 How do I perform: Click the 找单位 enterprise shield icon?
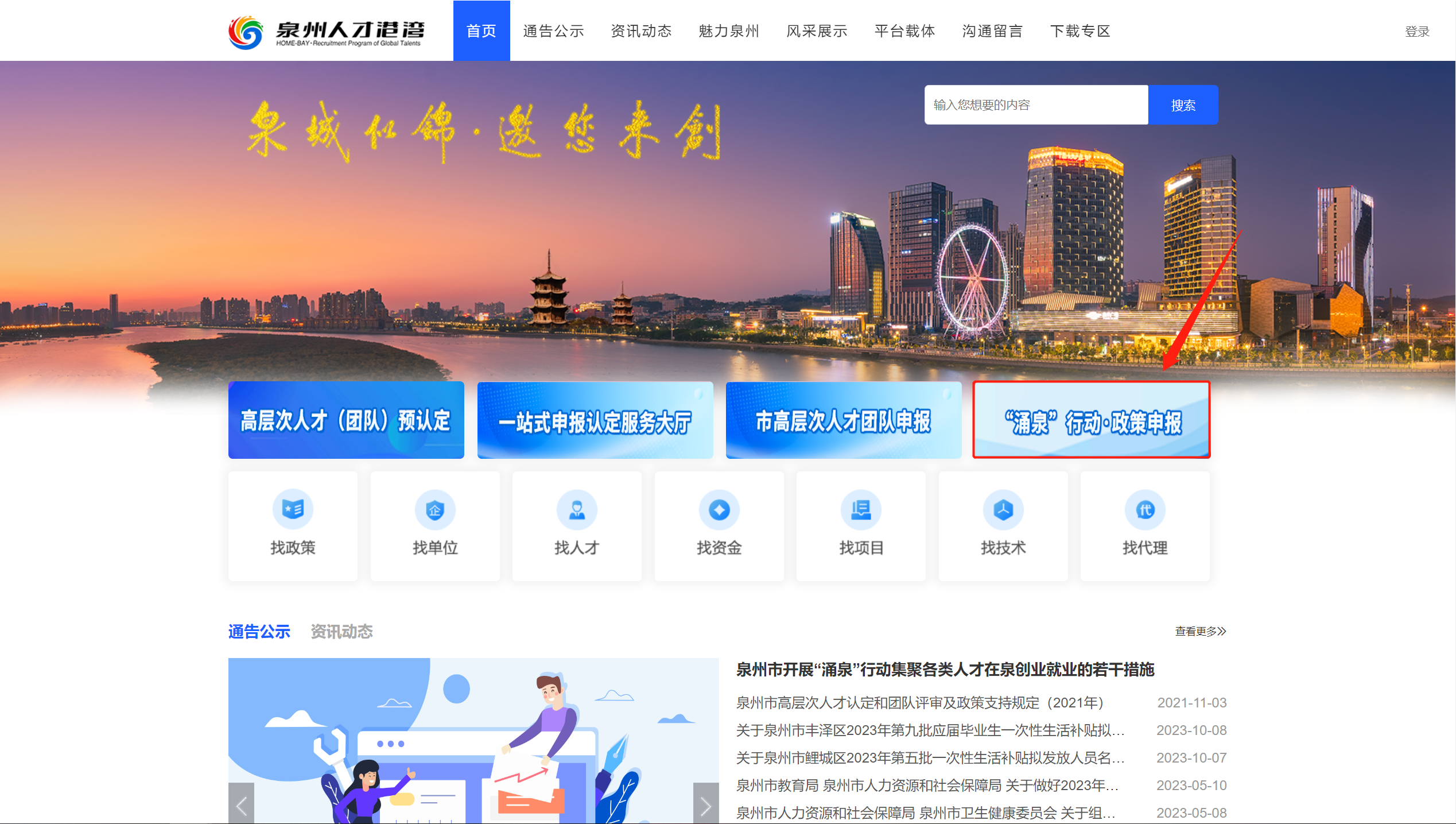point(435,509)
